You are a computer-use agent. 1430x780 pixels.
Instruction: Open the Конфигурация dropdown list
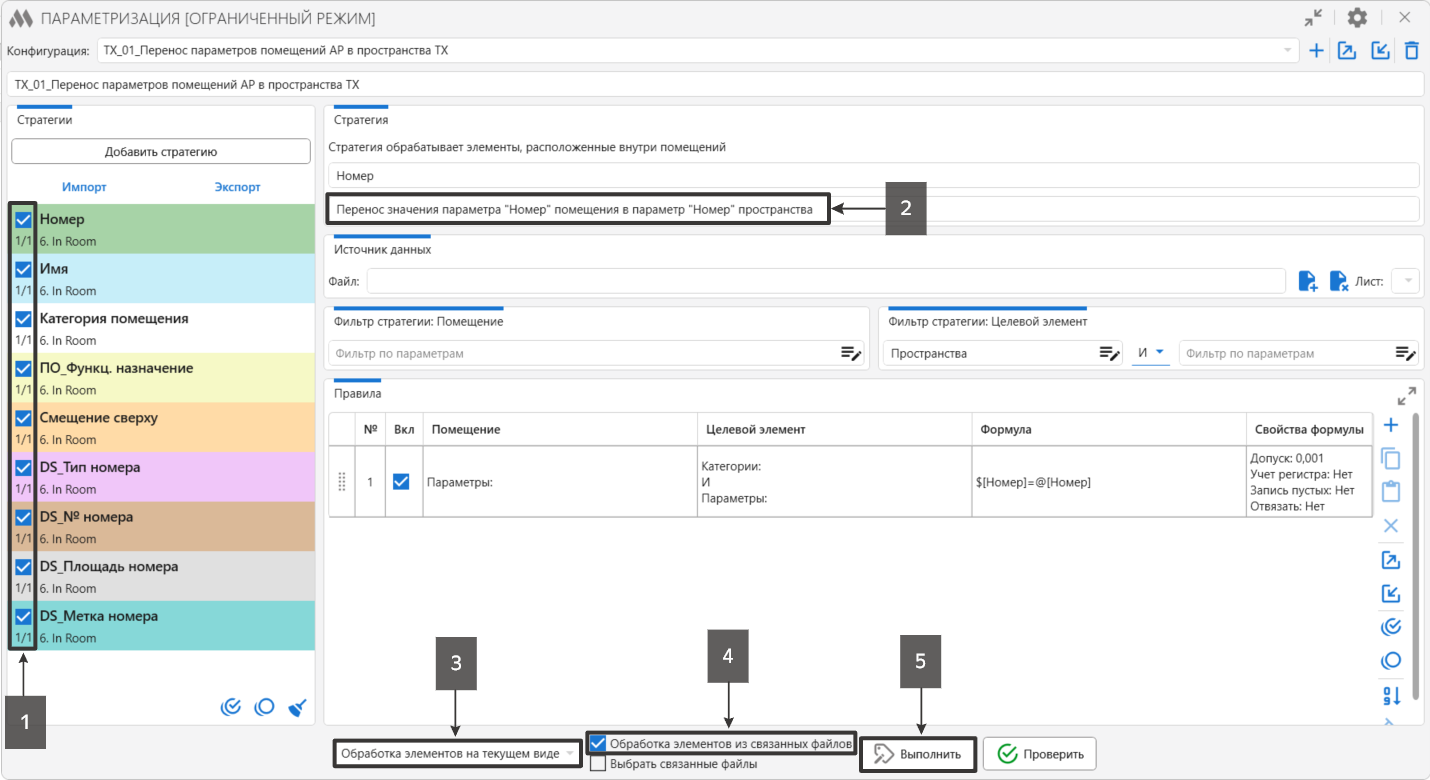coord(1287,51)
